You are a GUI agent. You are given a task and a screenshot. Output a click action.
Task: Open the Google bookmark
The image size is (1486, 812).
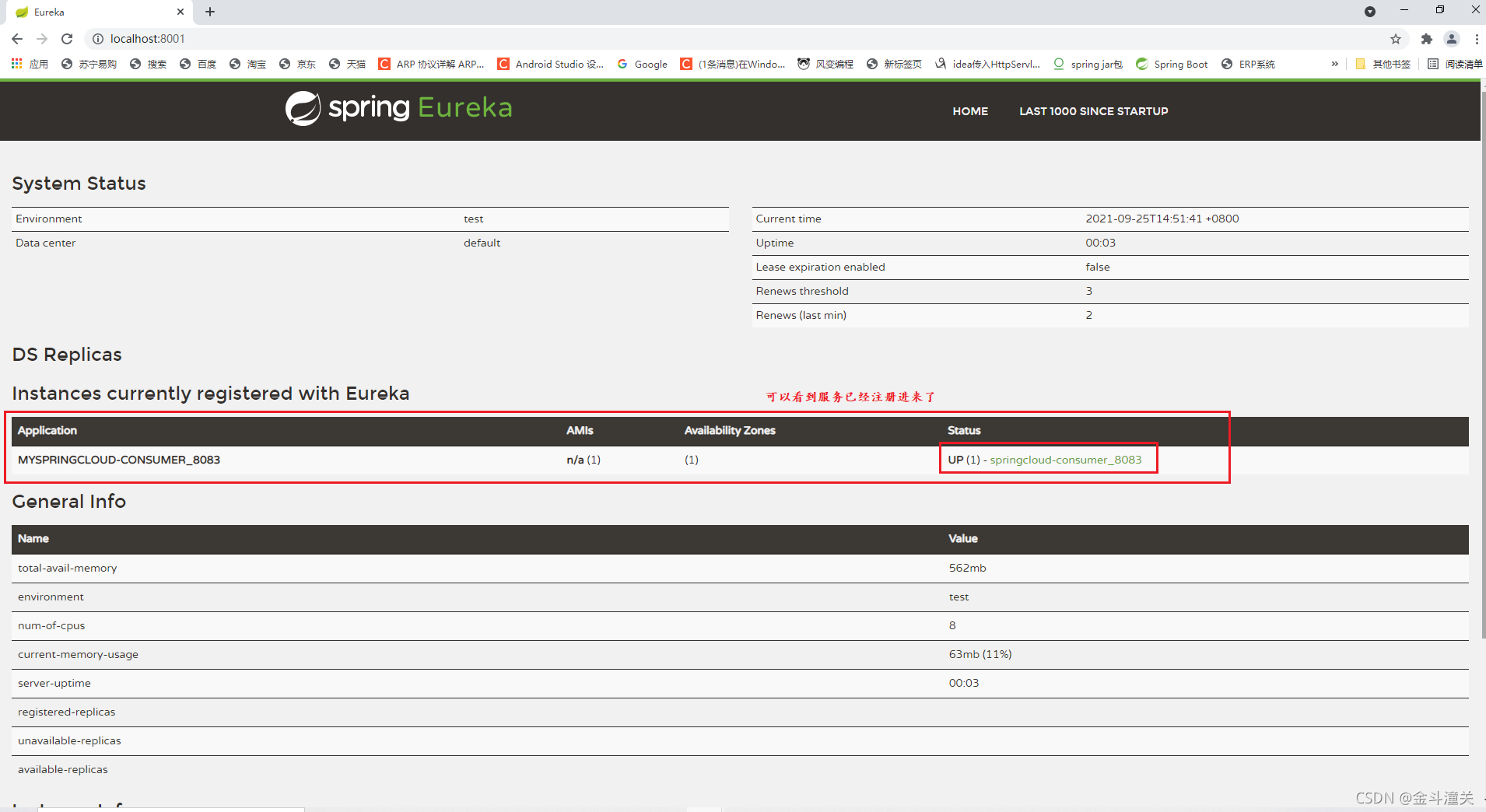643,64
